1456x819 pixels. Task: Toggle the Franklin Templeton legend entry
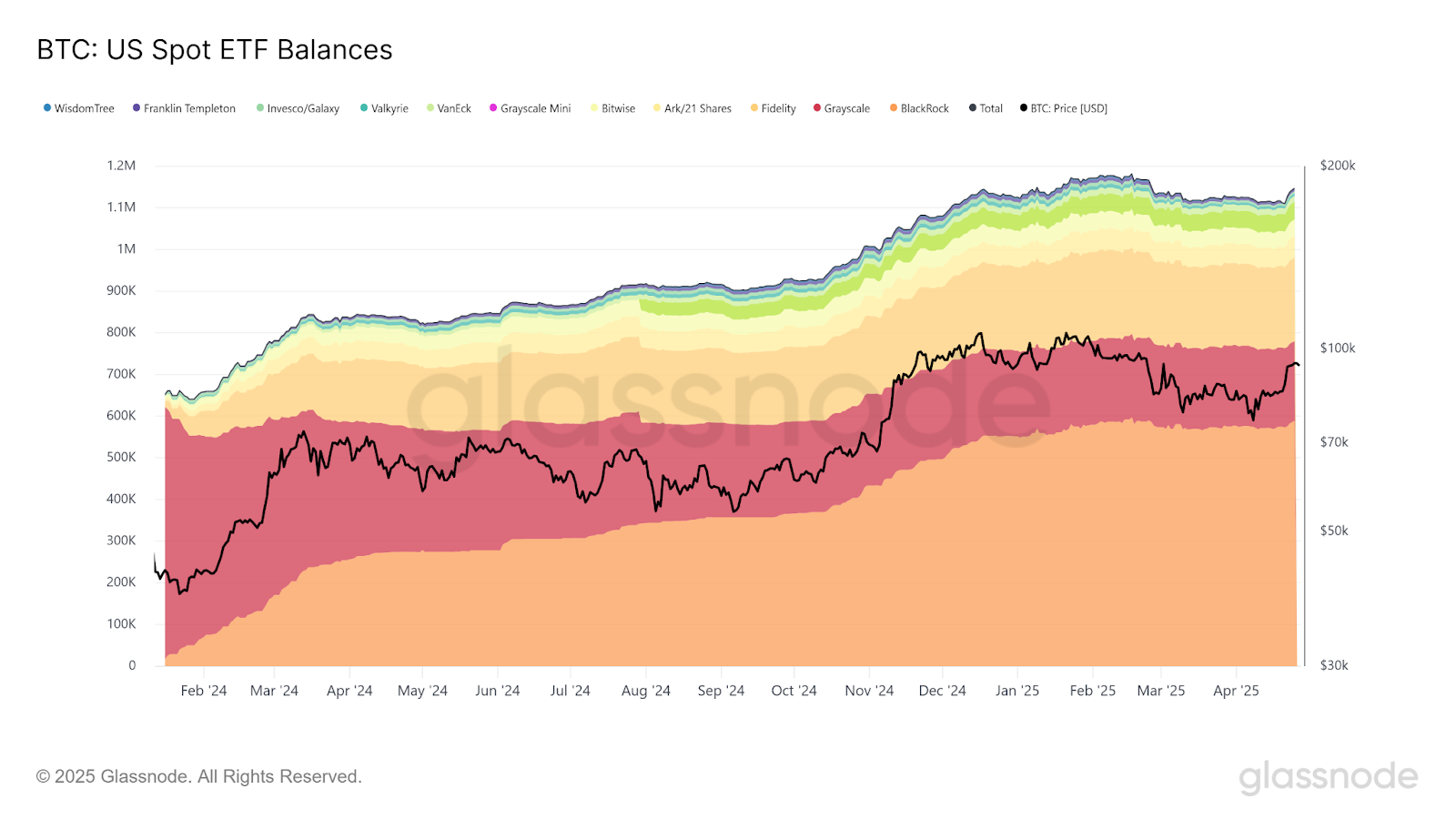185,108
